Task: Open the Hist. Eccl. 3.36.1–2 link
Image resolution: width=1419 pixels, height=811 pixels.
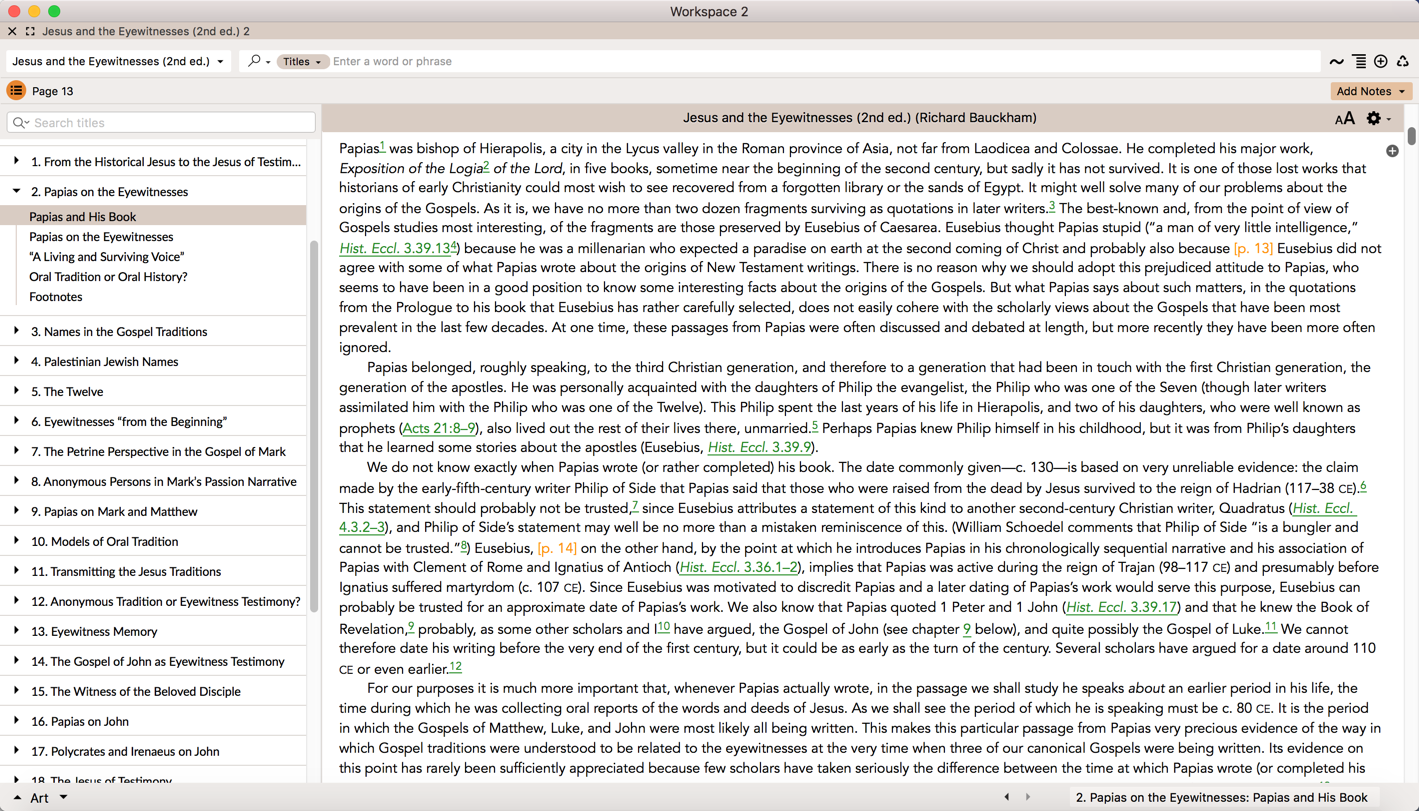Action: click(739, 568)
